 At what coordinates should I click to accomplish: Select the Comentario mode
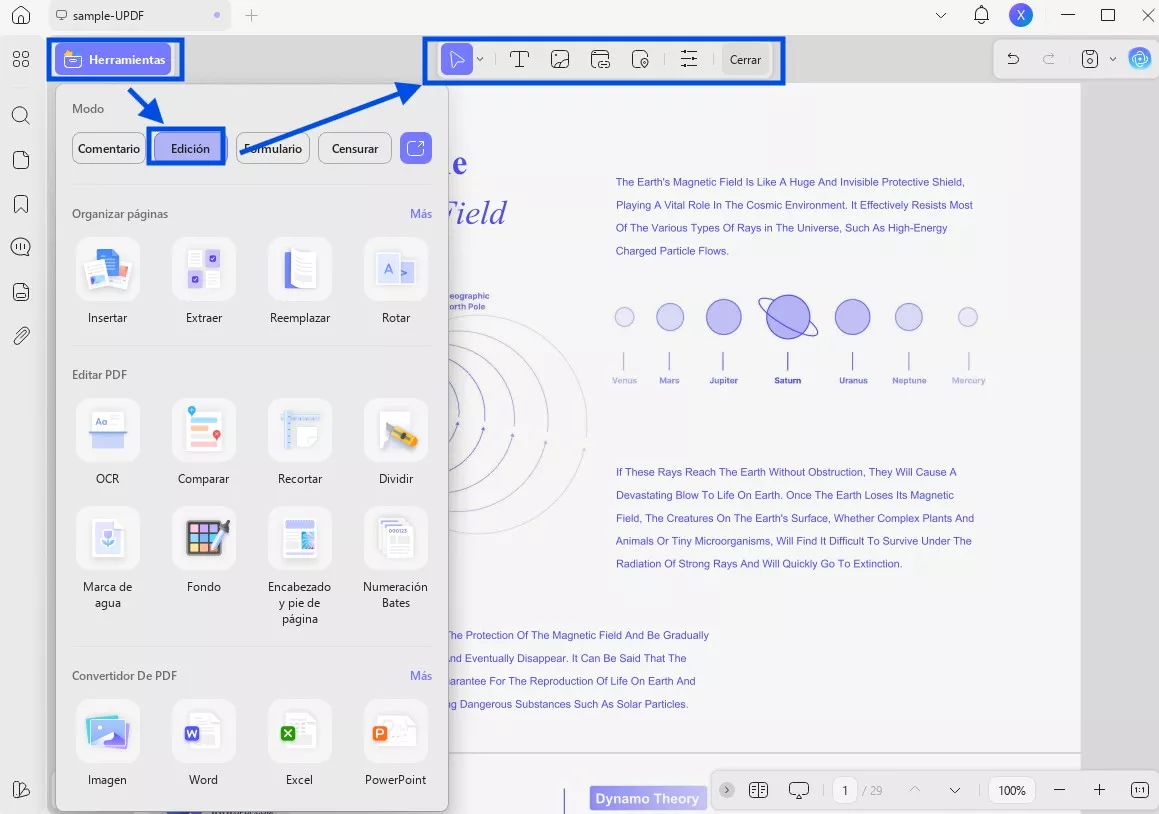click(109, 149)
